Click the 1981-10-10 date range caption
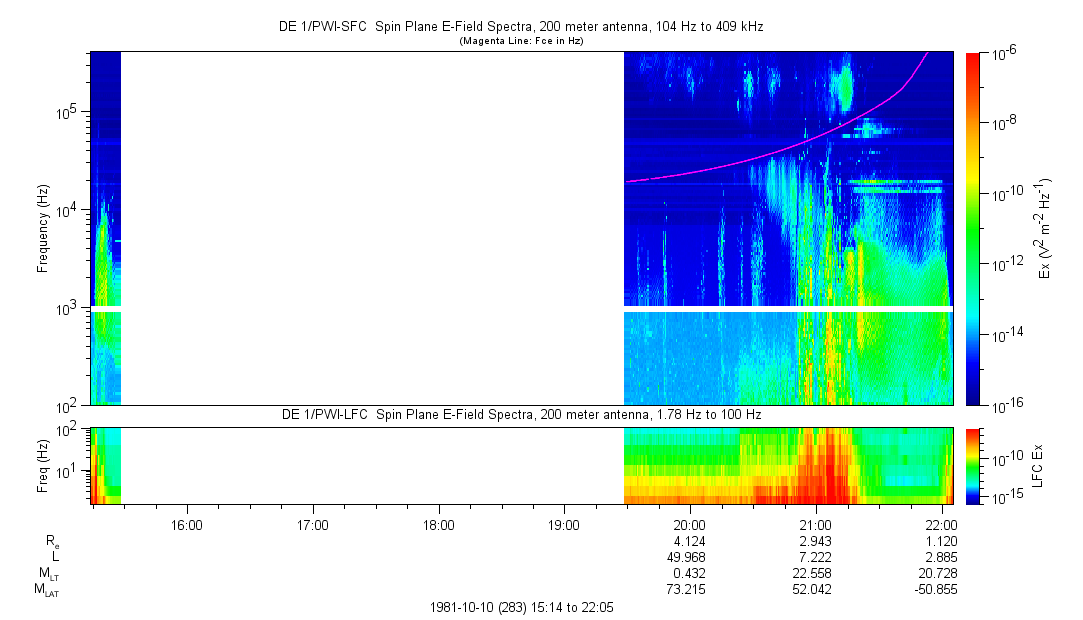 pyautogui.click(x=520, y=607)
